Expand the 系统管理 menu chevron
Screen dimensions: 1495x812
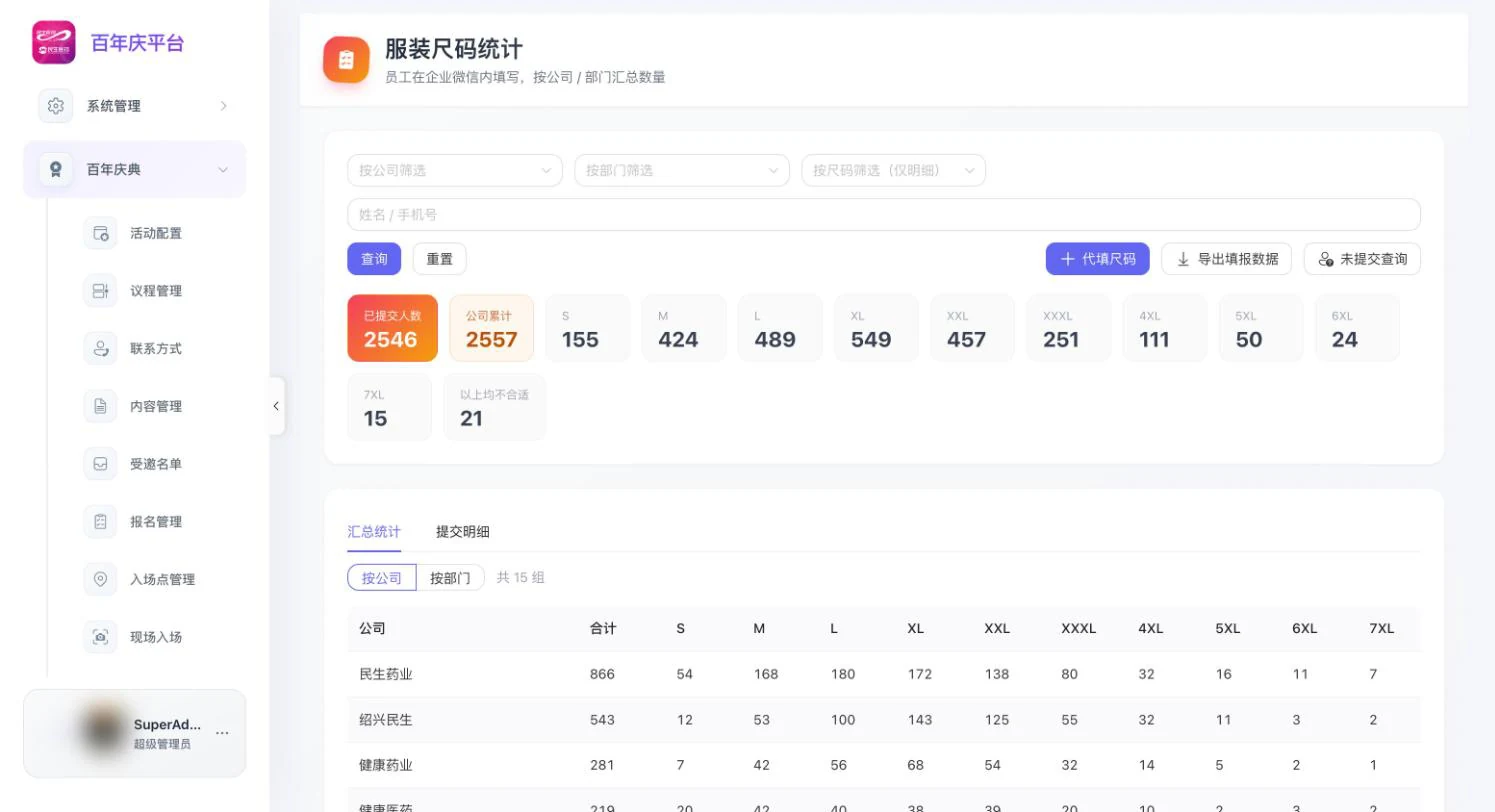coord(223,106)
